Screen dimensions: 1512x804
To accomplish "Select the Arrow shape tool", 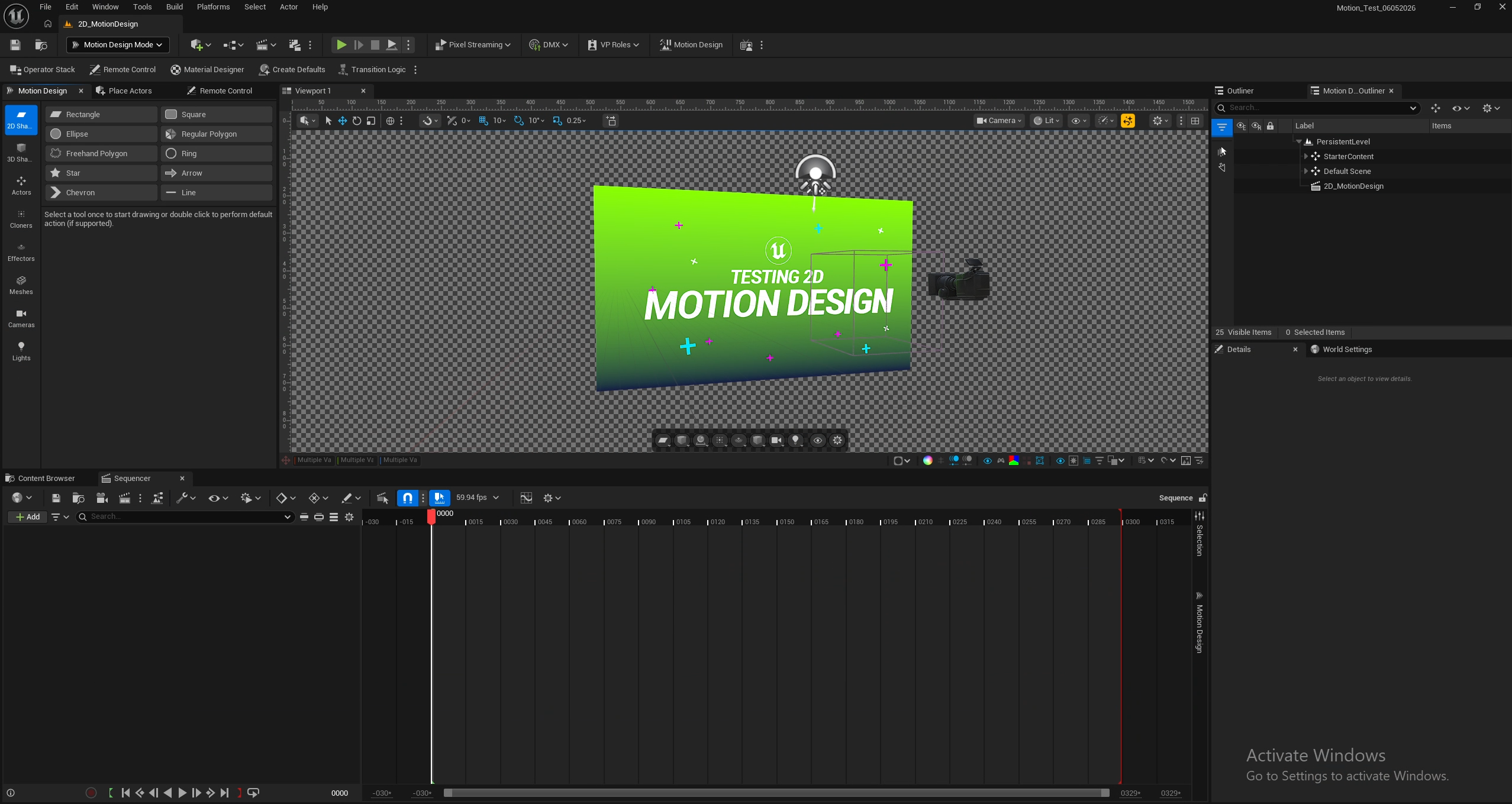I will pyautogui.click(x=217, y=173).
